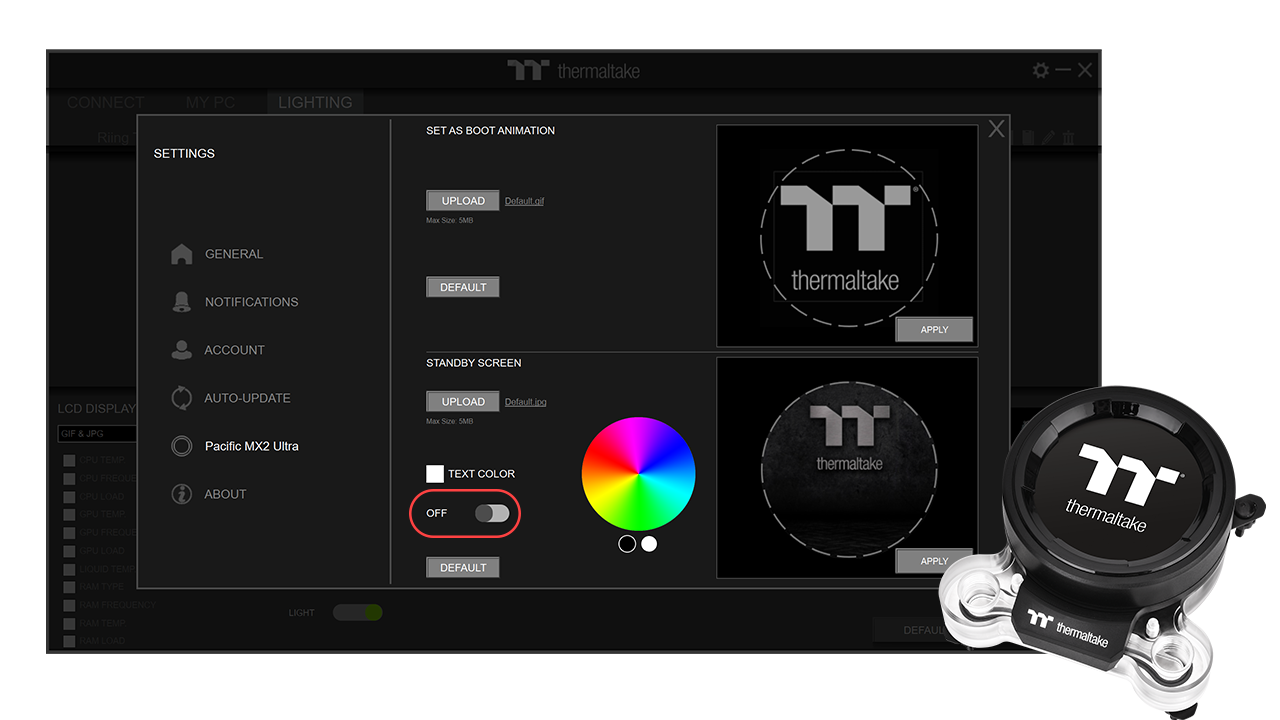This screenshot has height=720, width=1280.
Task: Select NOTIFICATIONS in settings menu
Action: tap(251, 302)
